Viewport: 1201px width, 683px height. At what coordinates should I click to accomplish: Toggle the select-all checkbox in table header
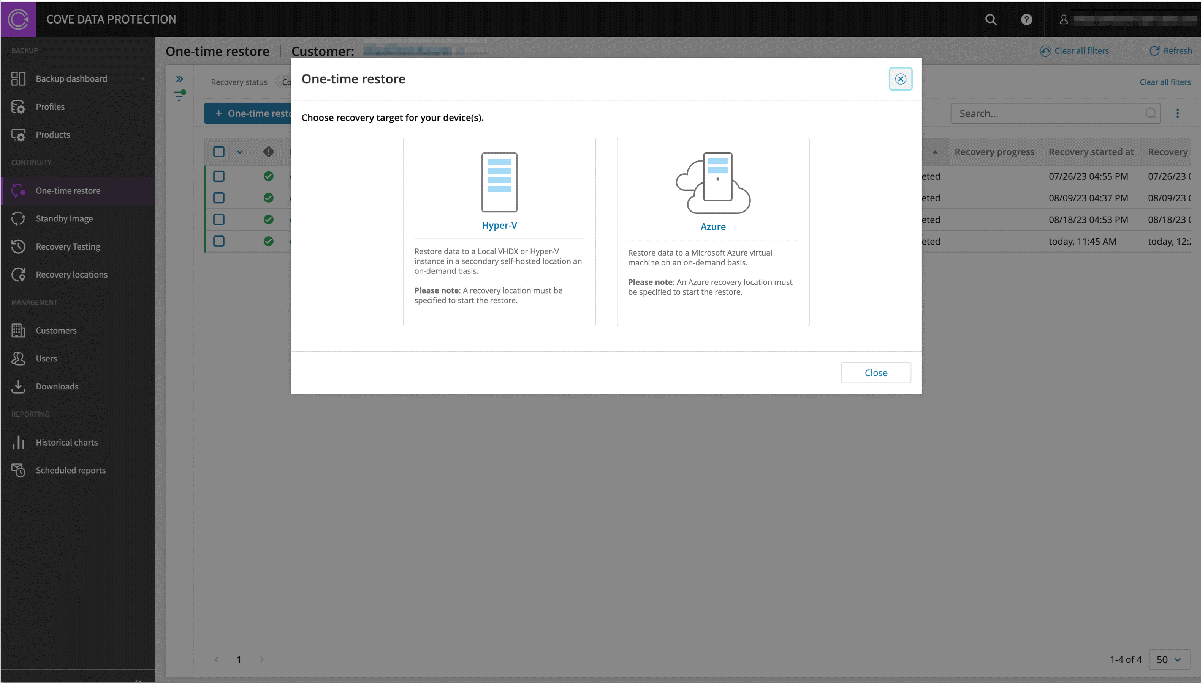coord(219,152)
